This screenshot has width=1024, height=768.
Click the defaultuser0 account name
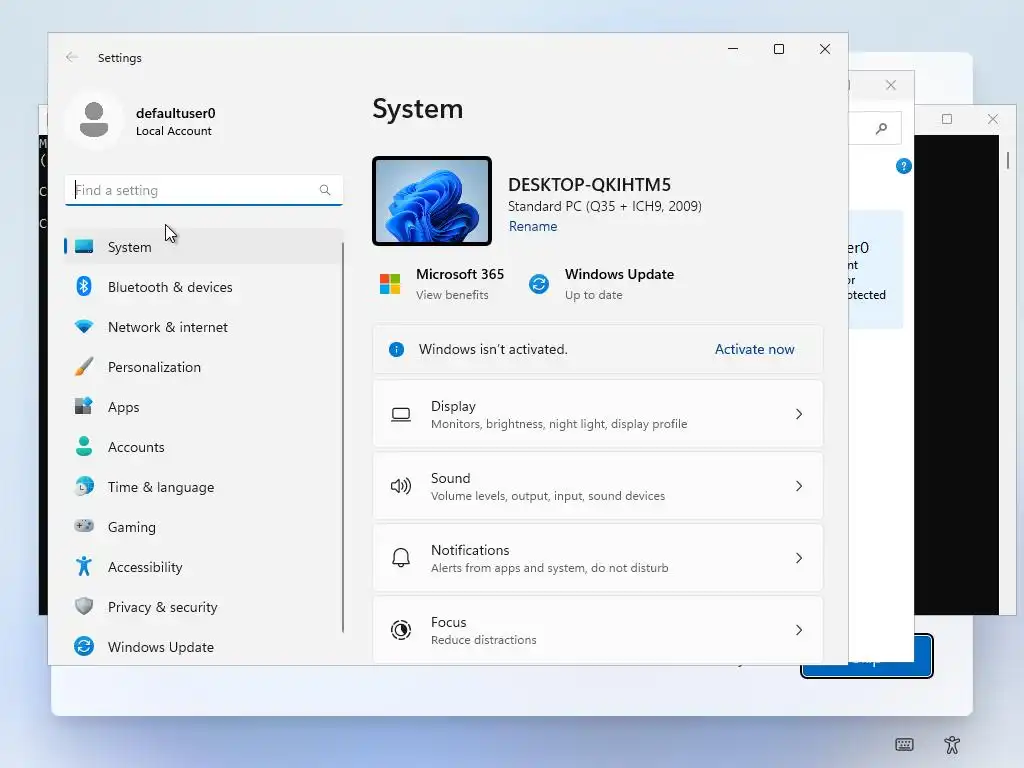tap(176, 113)
